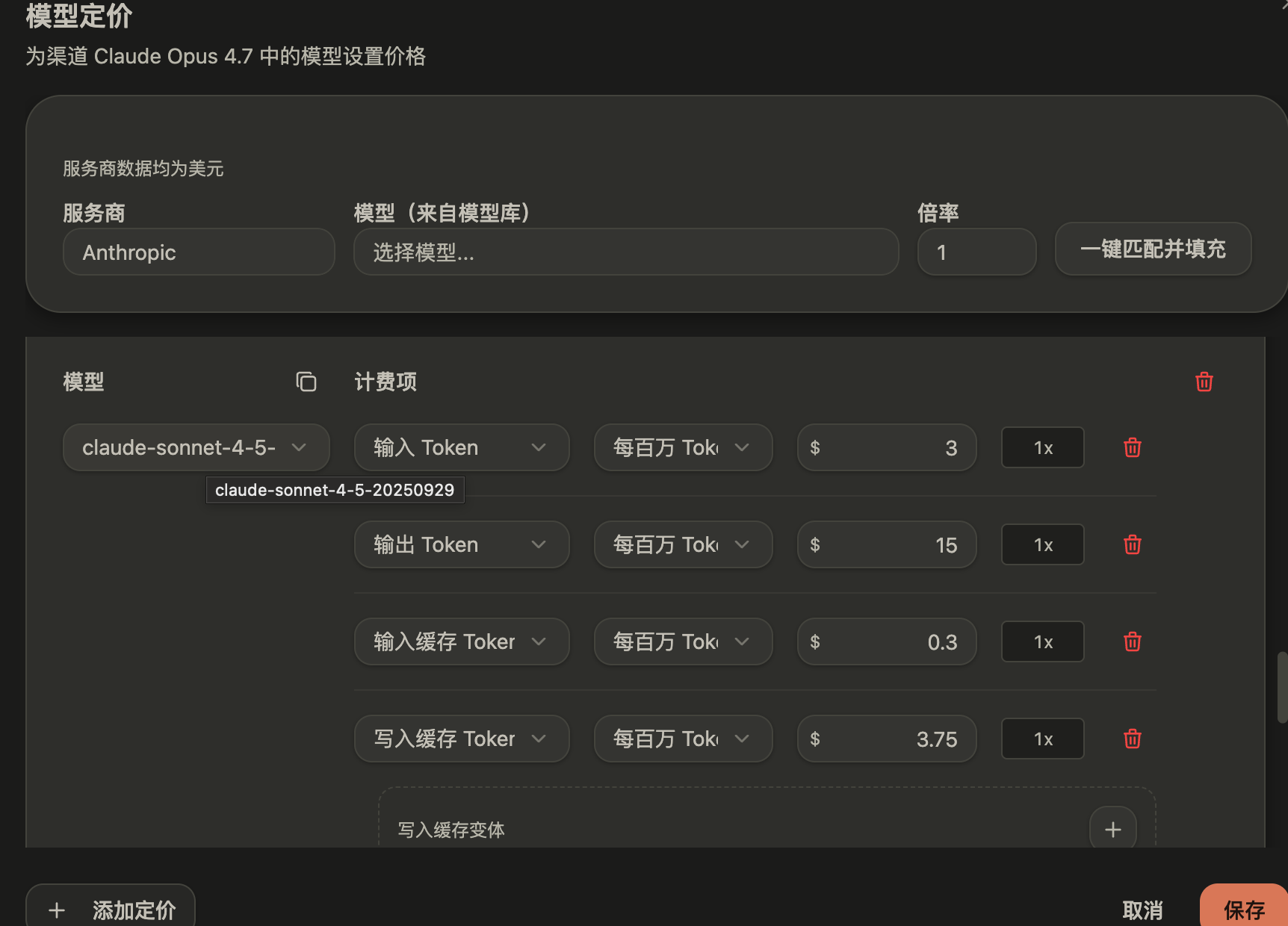Viewport: 1288px width, 926px height.
Task: Add a 写入缓存变体 with plus icon
Action: pos(1112,829)
